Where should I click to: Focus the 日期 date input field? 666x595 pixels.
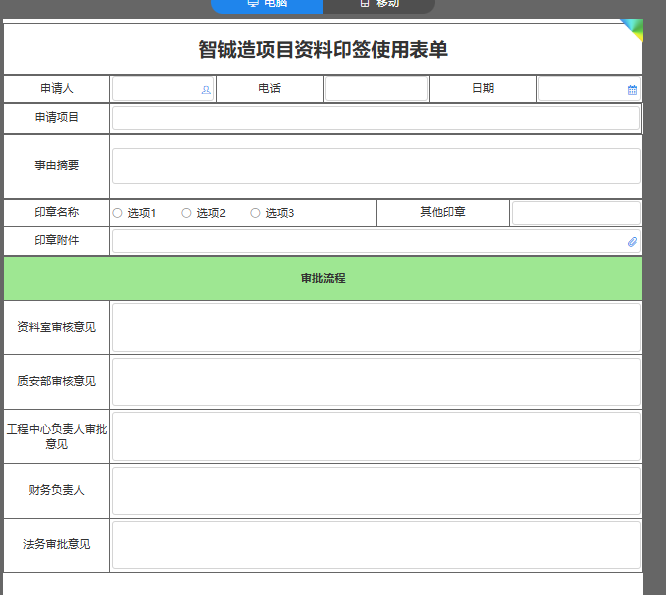click(589, 89)
